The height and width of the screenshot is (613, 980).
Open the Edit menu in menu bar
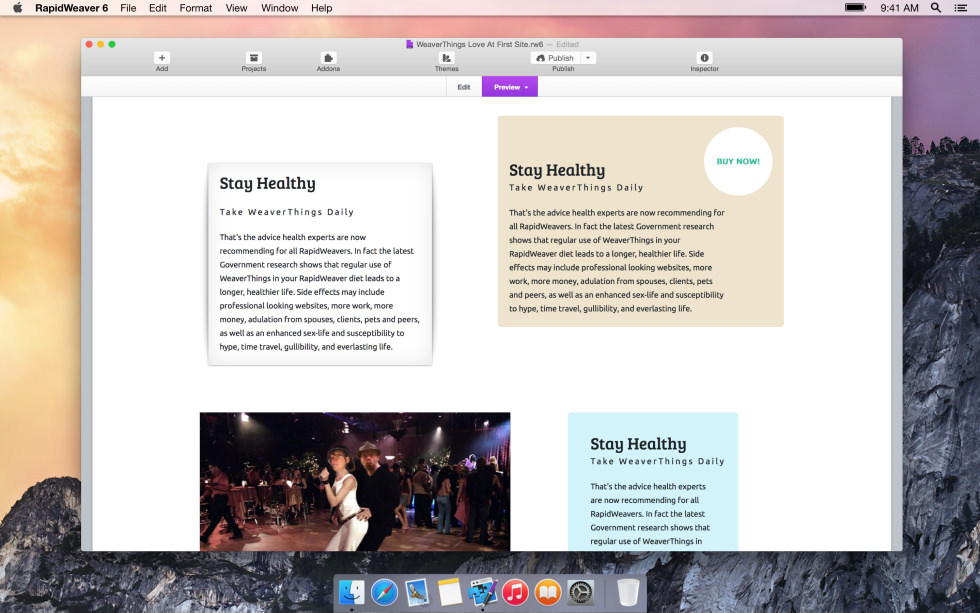(x=158, y=8)
